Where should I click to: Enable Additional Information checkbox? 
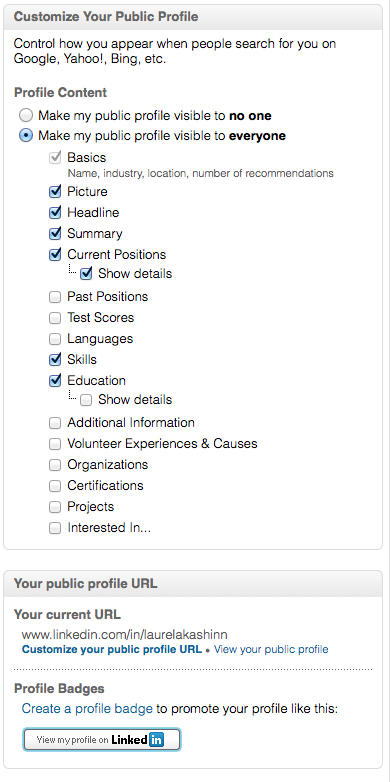pyautogui.click(x=55, y=423)
